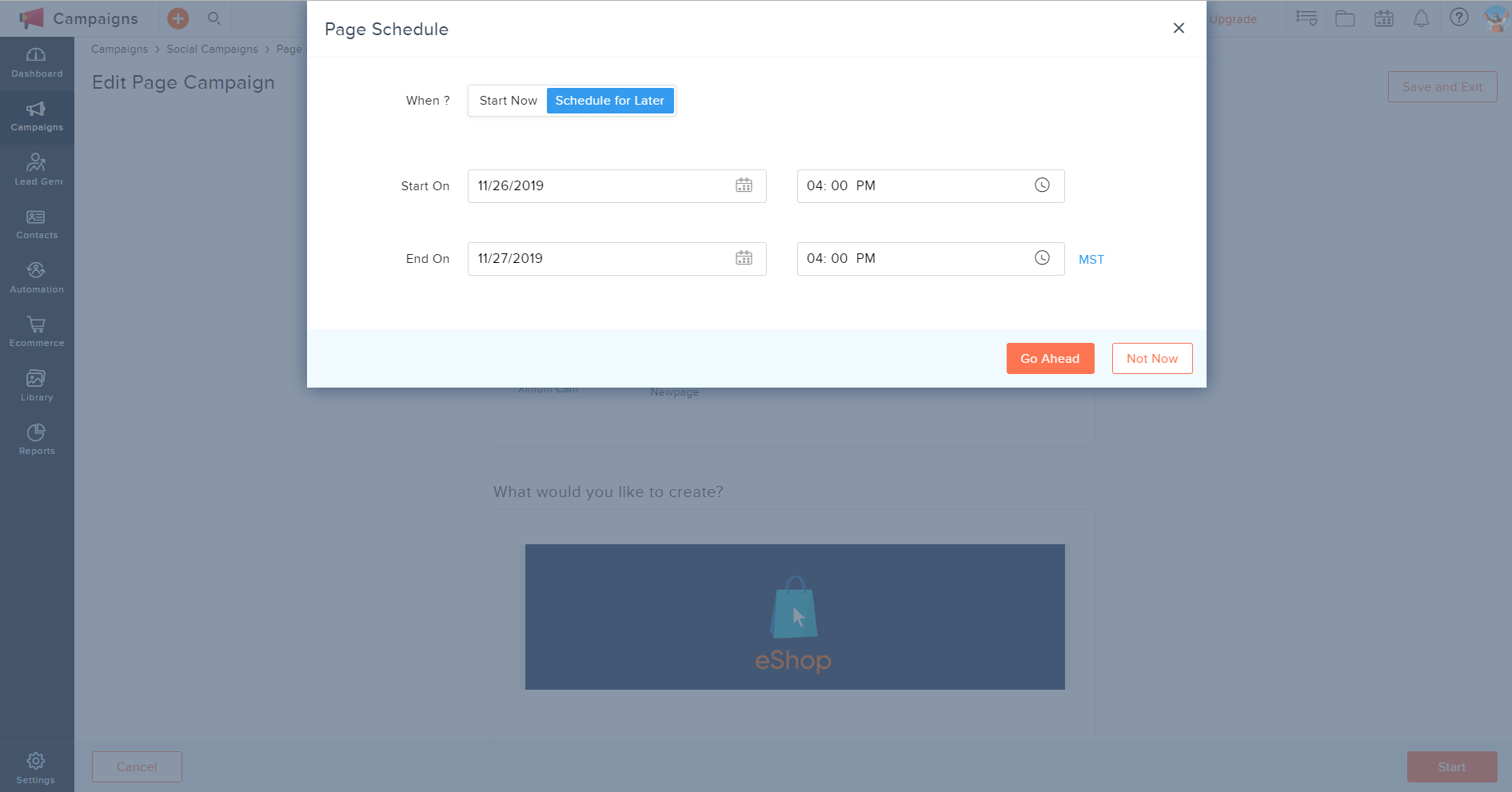Open End On calendar picker icon

tap(744, 258)
